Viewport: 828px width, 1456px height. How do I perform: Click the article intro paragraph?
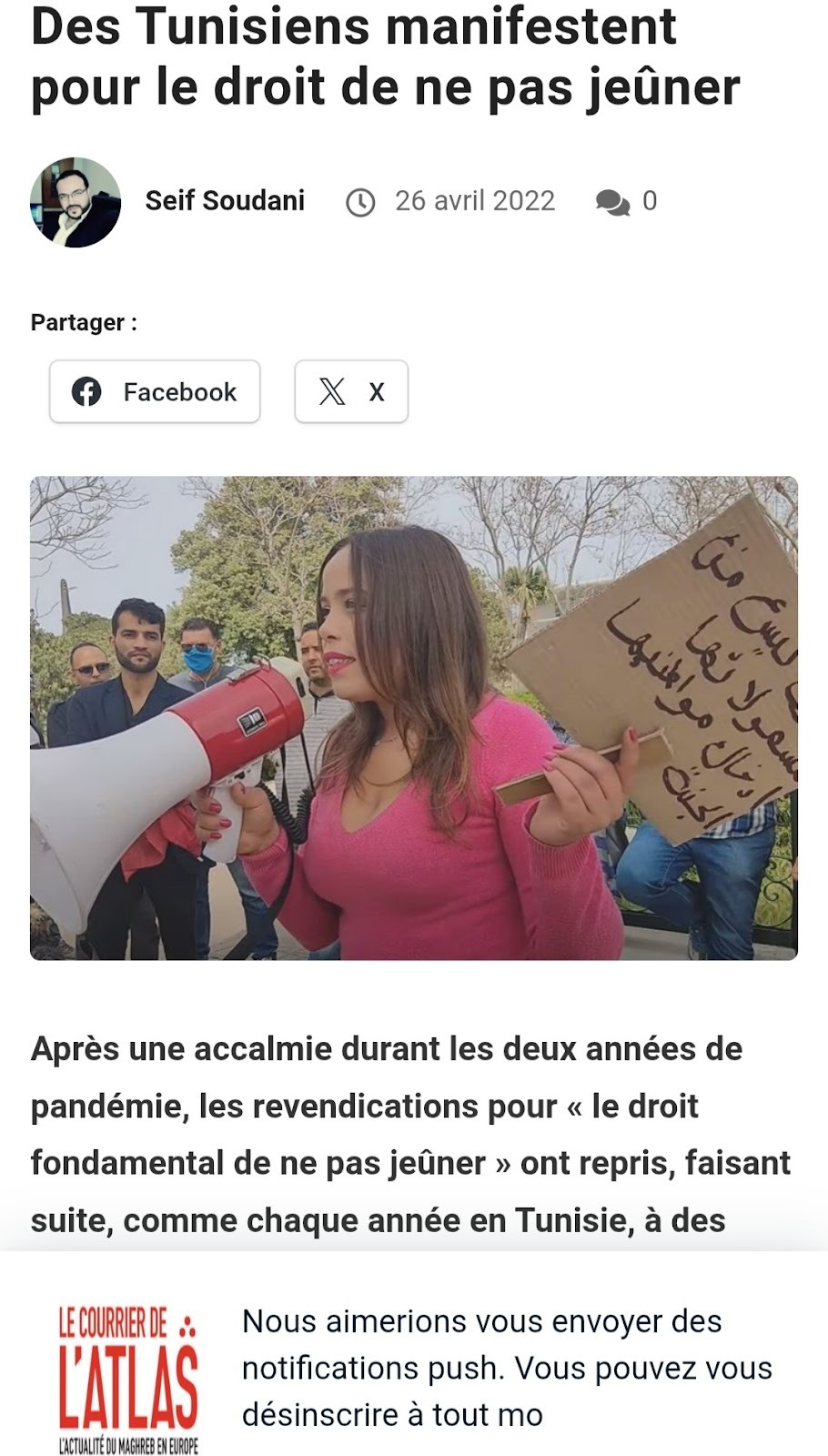coord(410,1135)
